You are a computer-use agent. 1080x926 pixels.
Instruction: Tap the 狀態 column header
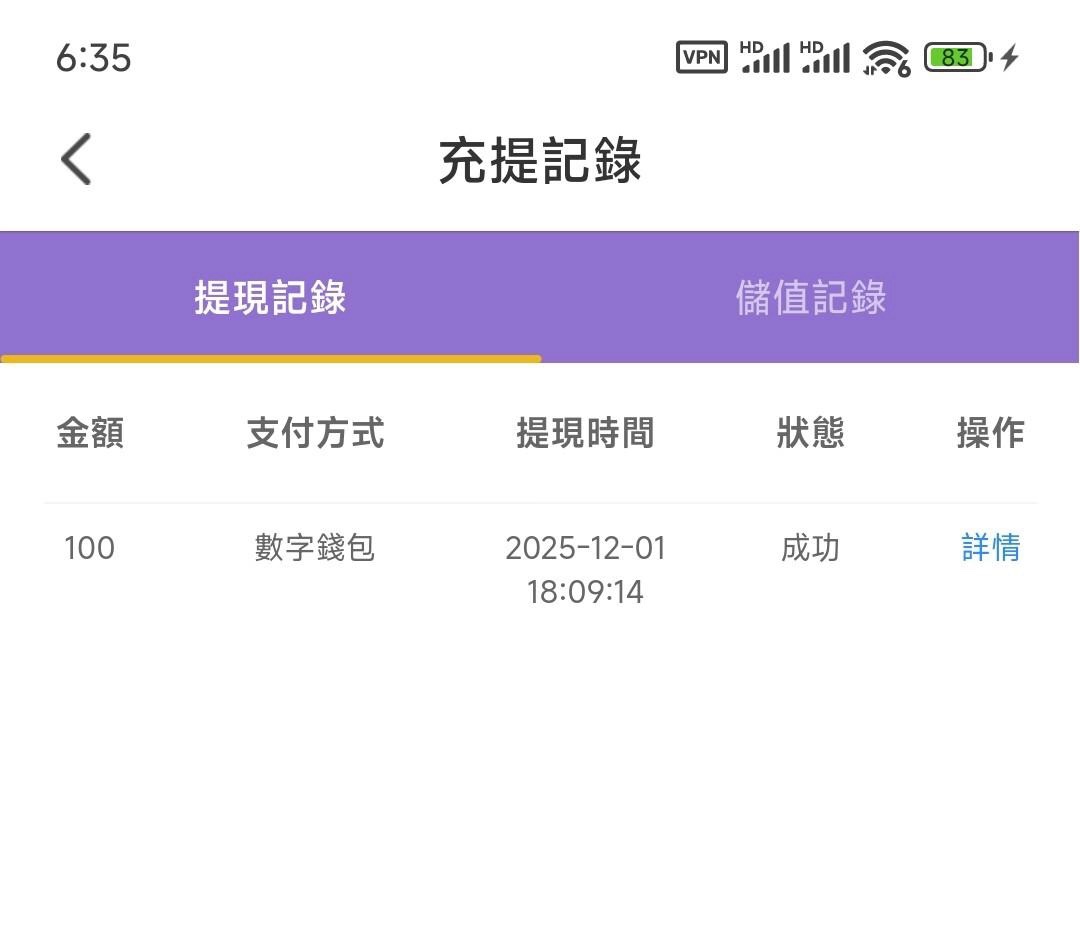[810, 433]
